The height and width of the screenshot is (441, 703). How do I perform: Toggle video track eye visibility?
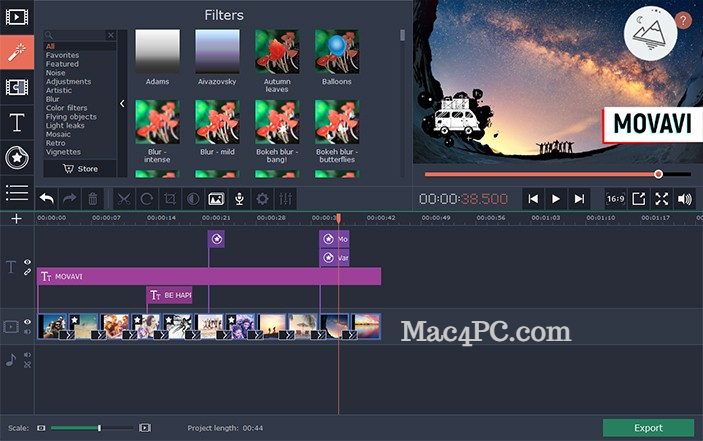click(x=27, y=322)
